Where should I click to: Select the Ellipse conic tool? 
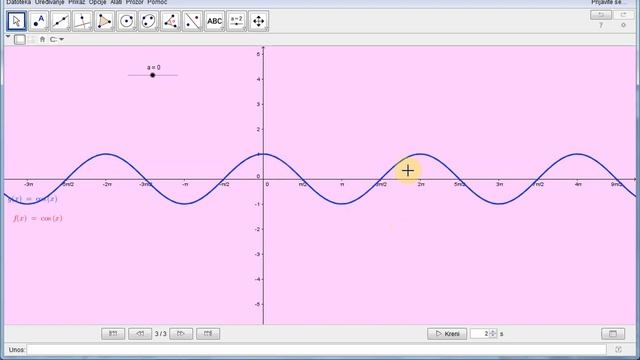click(x=149, y=21)
